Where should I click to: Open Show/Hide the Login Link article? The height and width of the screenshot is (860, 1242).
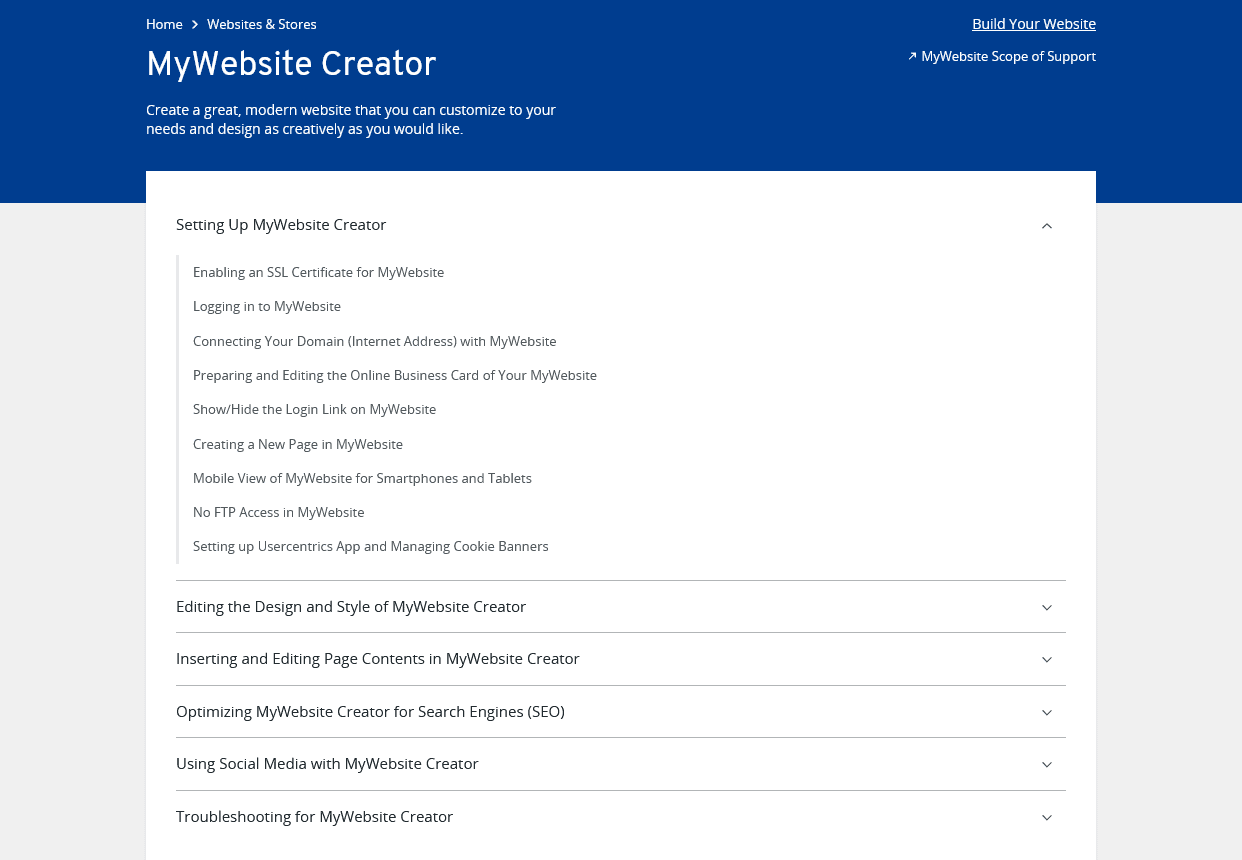pyautogui.click(x=315, y=409)
